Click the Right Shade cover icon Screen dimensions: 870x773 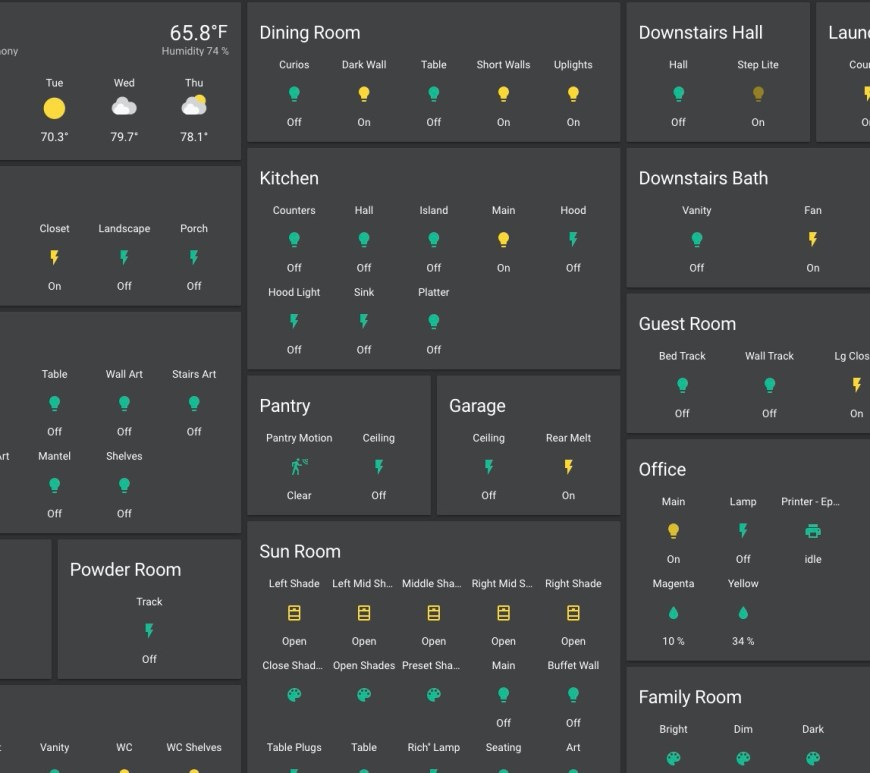pos(573,612)
